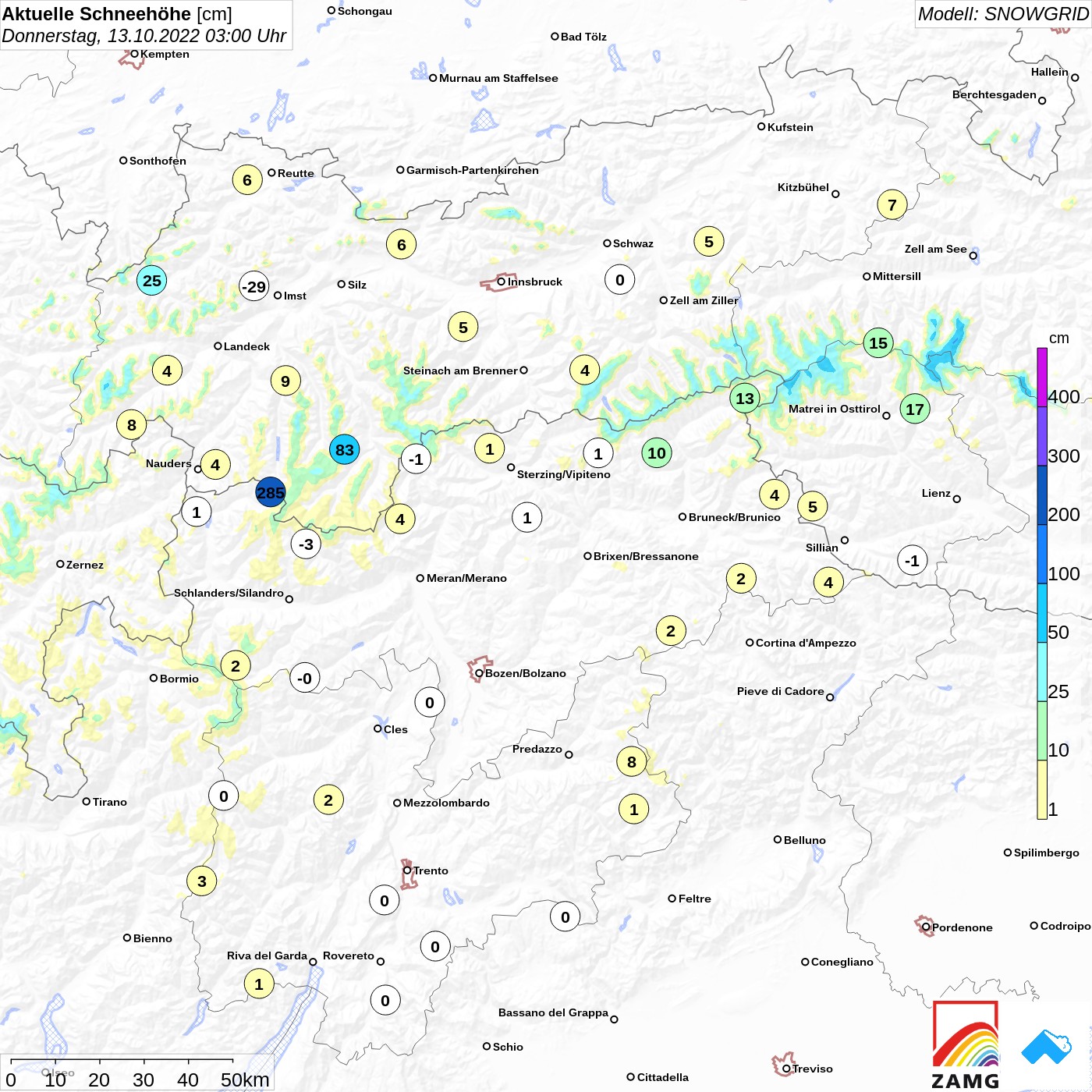Click the Innsbruck city marker
The height and width of the screenshot is (1092, 1092).
(x=502, y=282)
